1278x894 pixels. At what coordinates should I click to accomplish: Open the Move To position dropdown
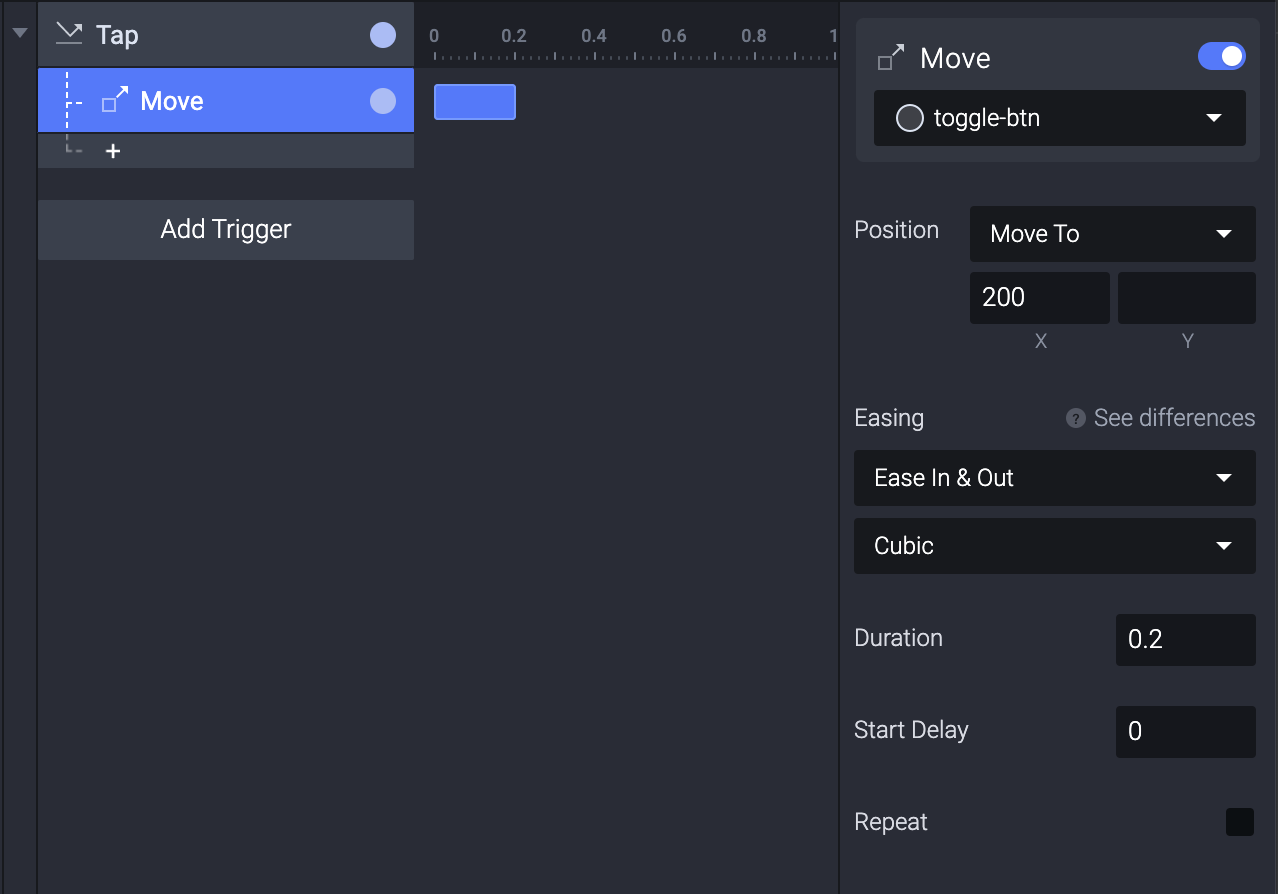(1113, 234)
